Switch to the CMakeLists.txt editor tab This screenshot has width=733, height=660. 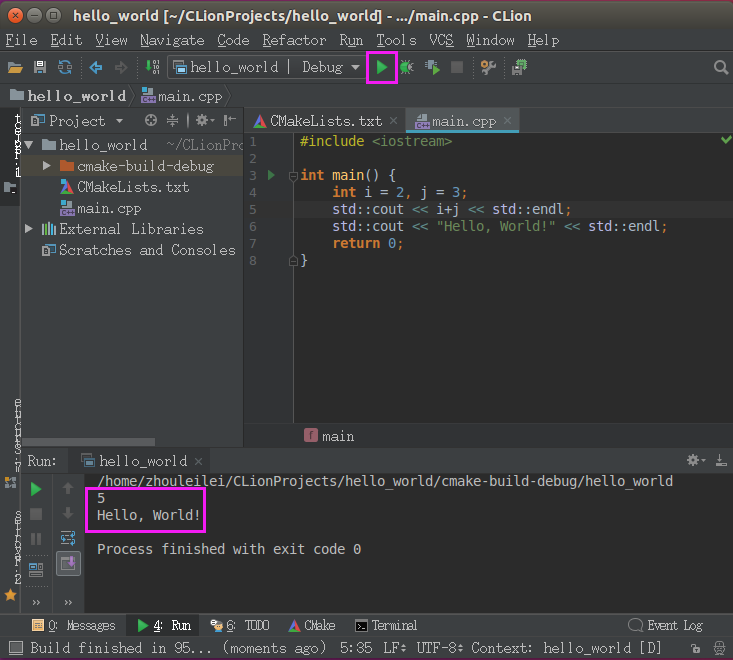pyautogui.click(x=325, y=121)
